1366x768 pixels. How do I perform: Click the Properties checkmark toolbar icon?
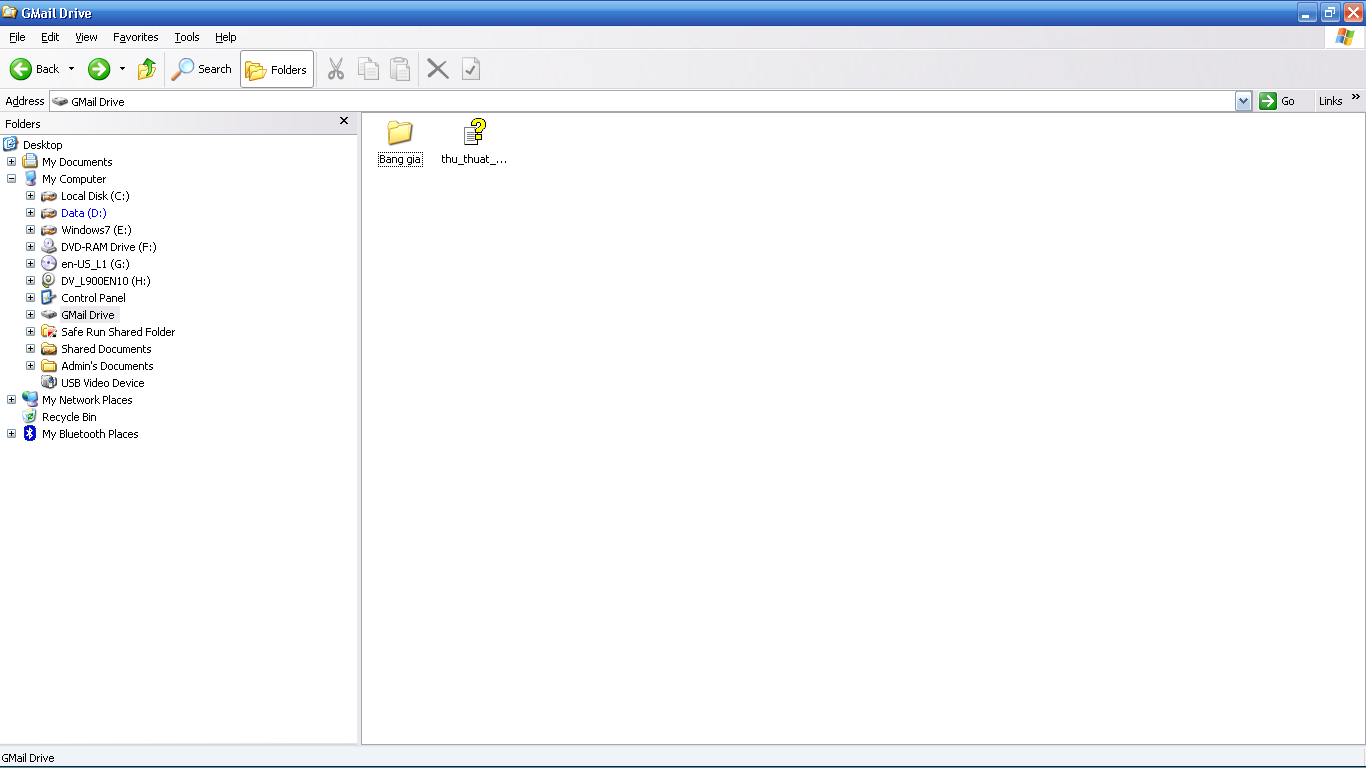pyautogui.click(x=471, y=69)
